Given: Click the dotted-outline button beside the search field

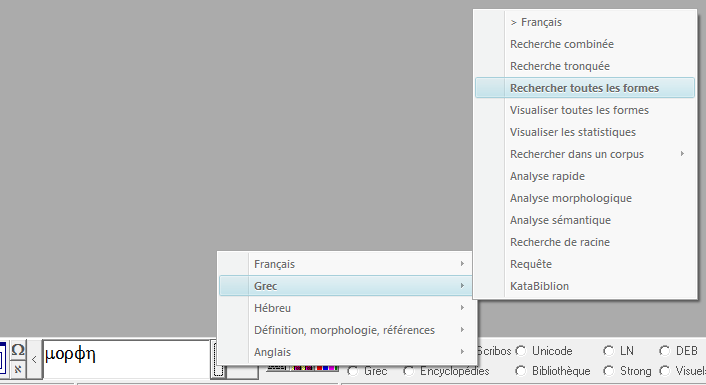Looking at the screenshot, I should [x=218, y=359].
